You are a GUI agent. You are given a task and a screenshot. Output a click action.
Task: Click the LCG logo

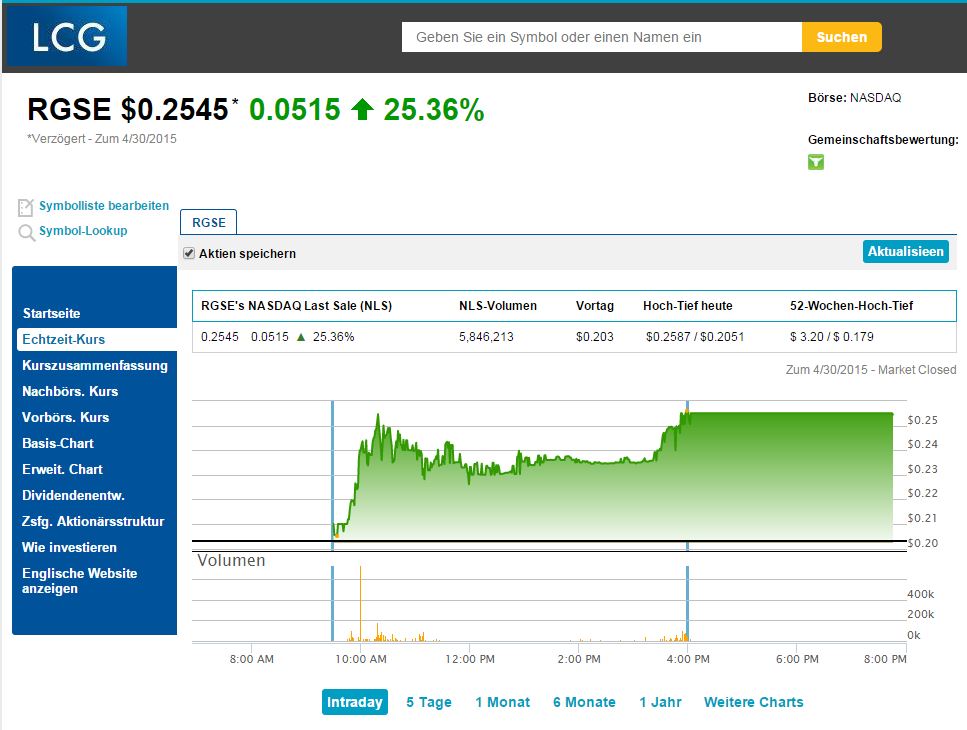point(67,36)
